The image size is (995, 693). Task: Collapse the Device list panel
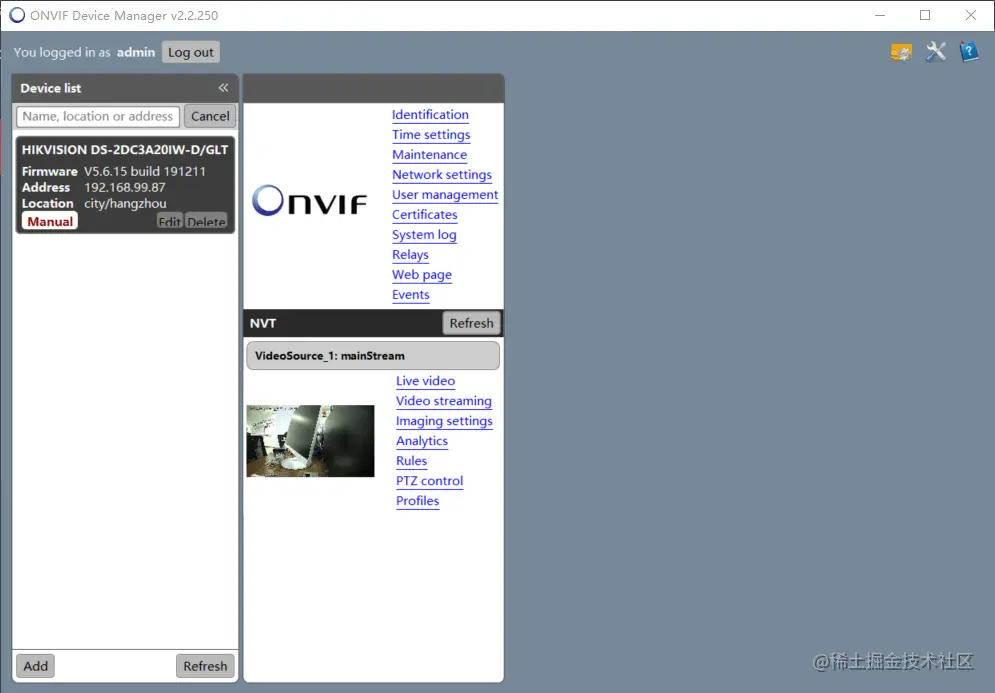coord(223,88)
